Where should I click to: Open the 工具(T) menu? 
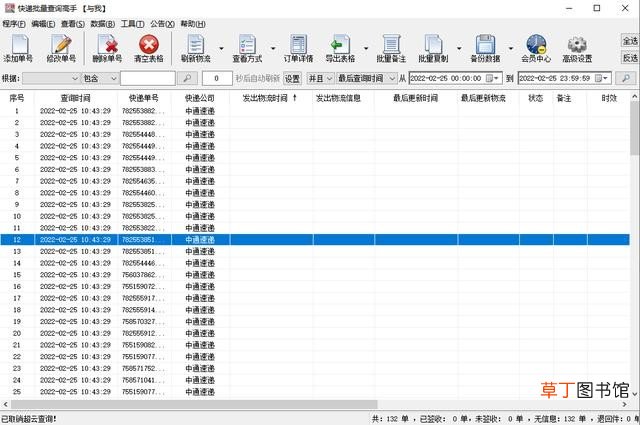tap(132, 24)
